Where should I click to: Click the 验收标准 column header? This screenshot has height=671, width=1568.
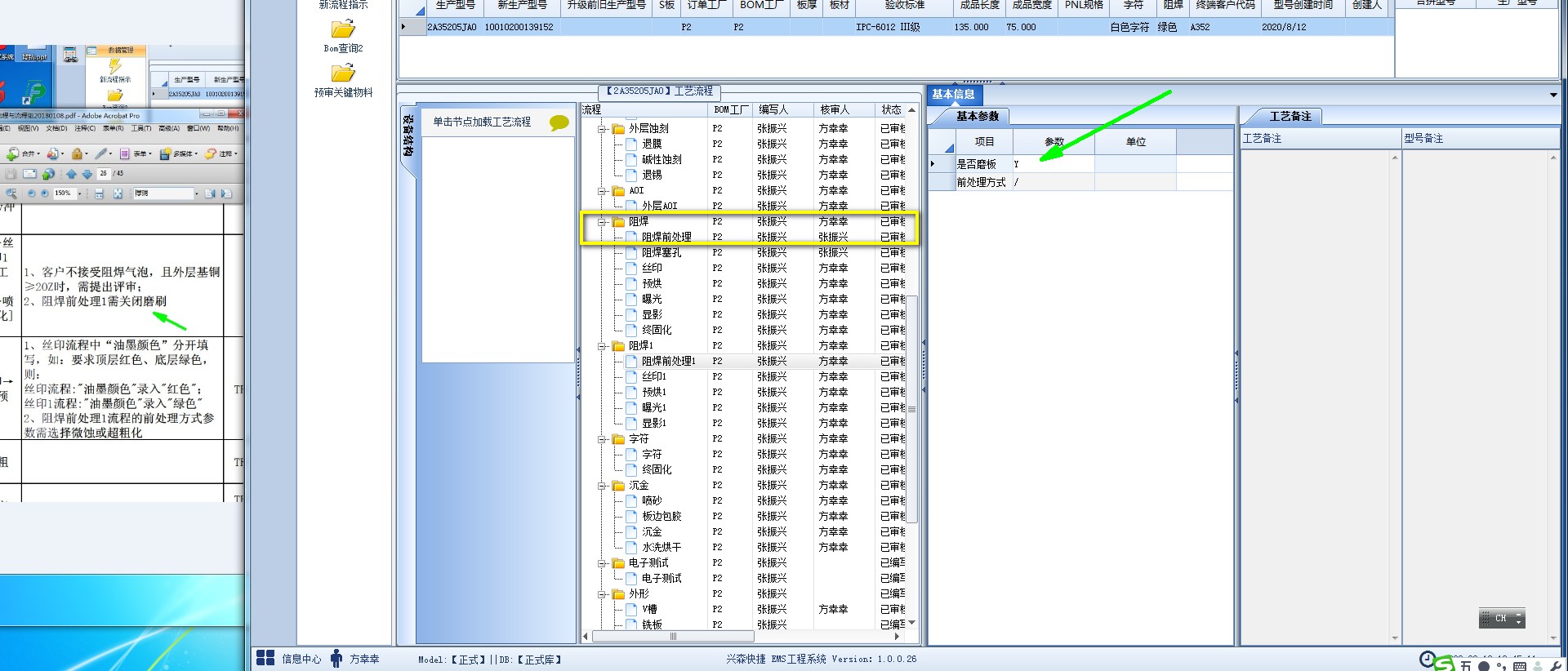(905, 6)
